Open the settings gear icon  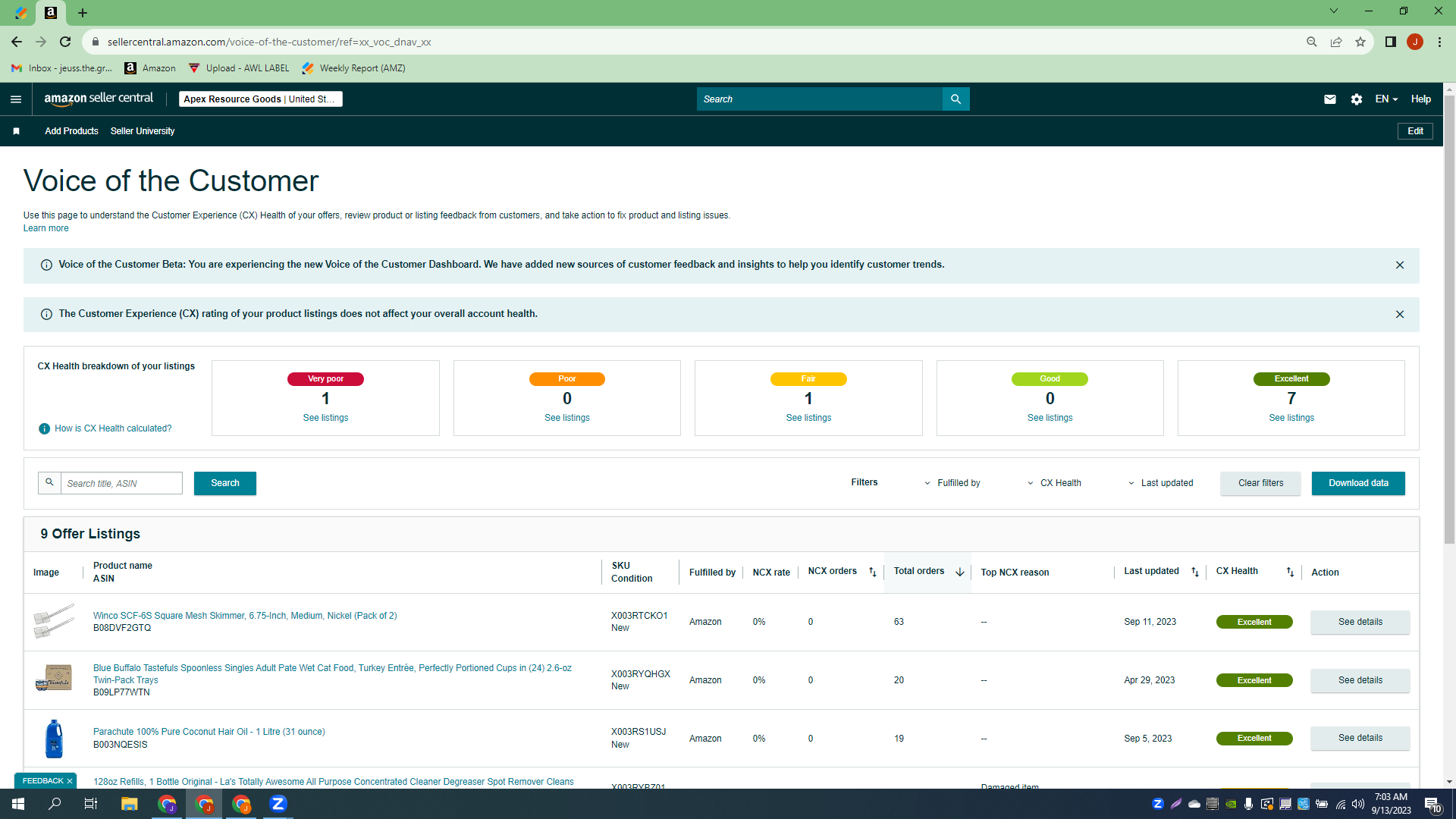1357,99
